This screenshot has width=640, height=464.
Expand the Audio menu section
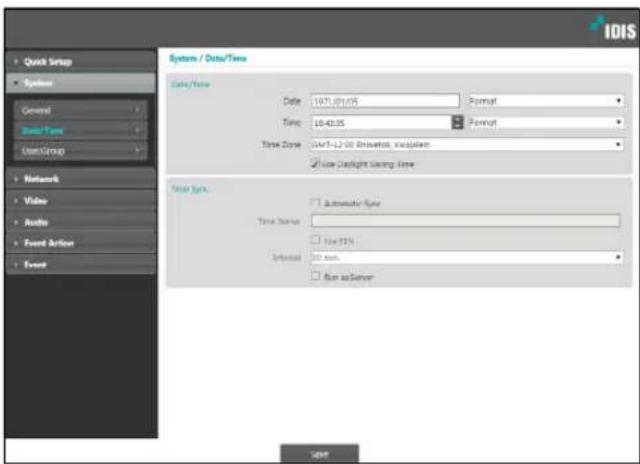tap(81, 222)
